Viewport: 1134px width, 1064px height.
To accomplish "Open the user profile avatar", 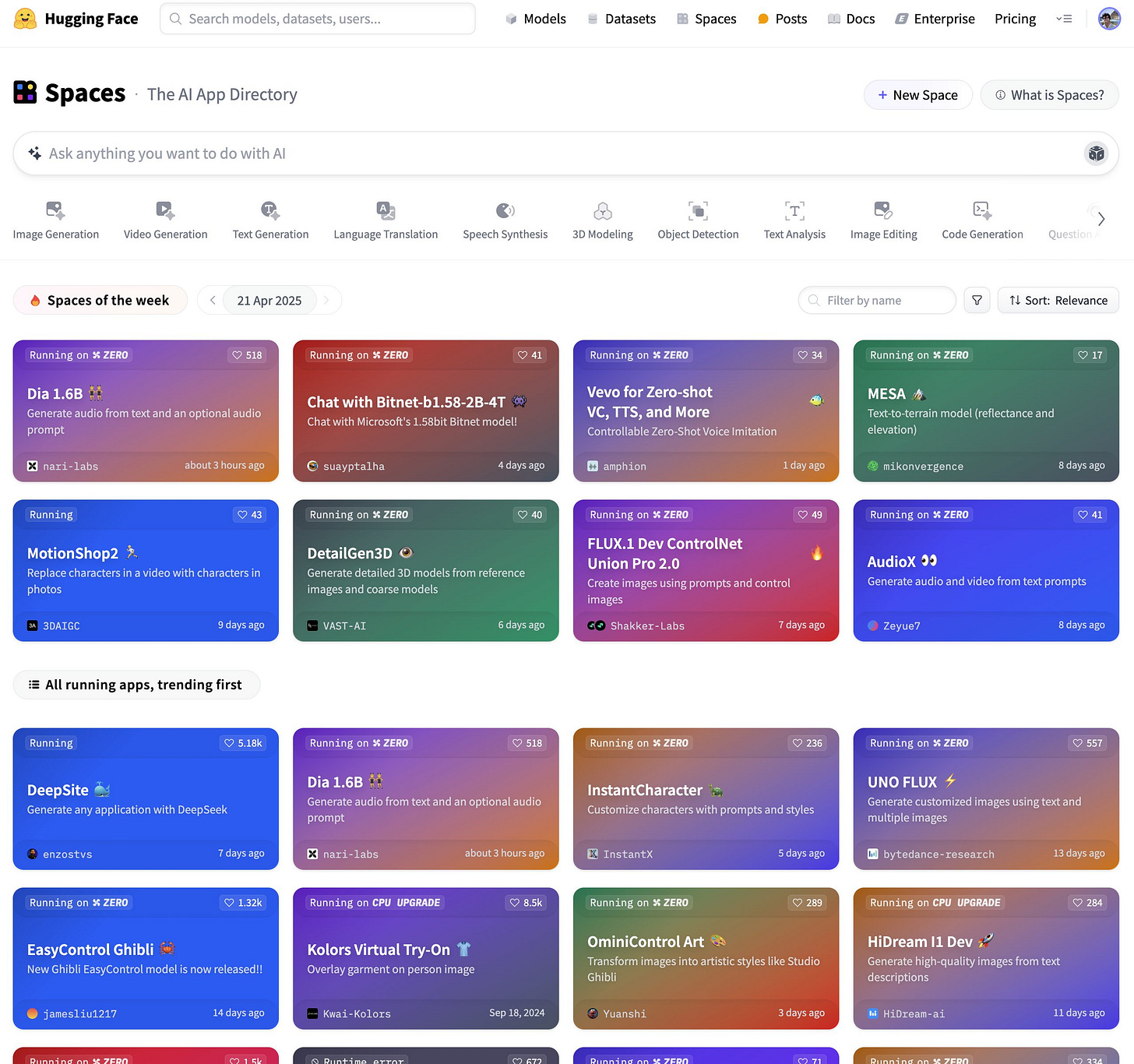I will pyautogui.click(x=1109, y=19).
